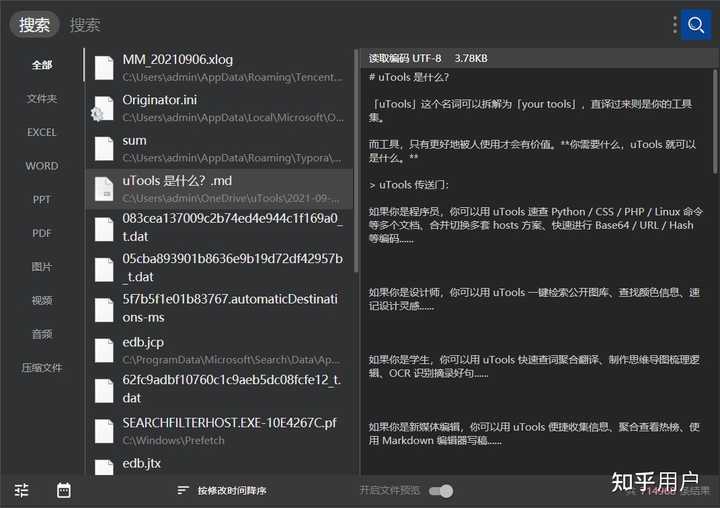Select 62fc9adbf10760c1c9aeb5dc08fcfe12_t.dat file name
Viewport: 720px width, 508px height.
click(231, 389)
